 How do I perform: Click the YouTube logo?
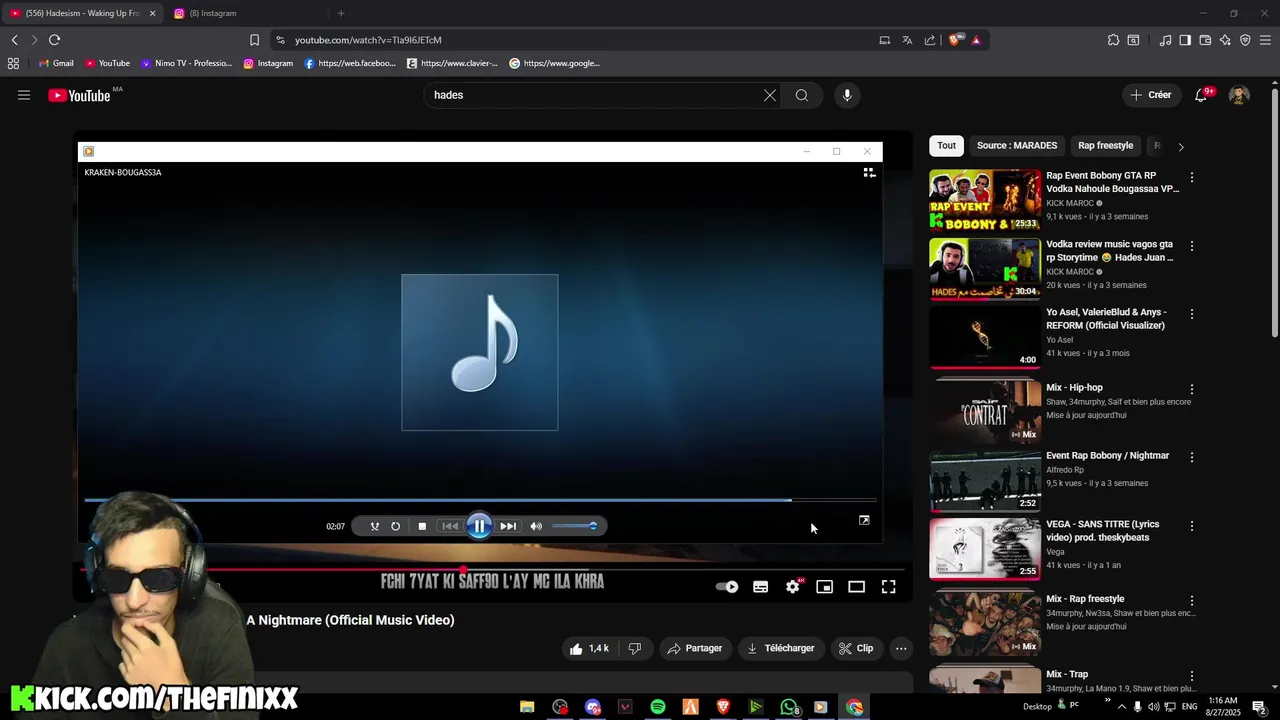coord(79,95)
